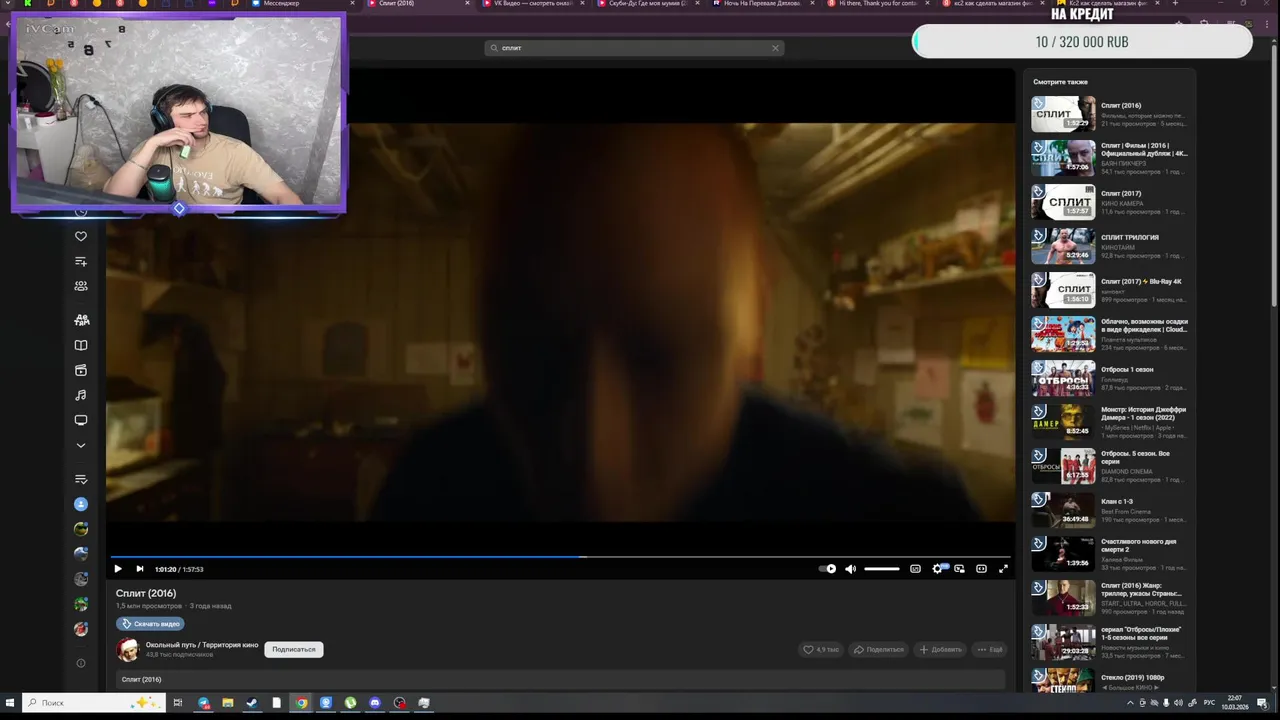Open subscriptions people icon in sidebar
Viewport: 1280px width, 720px height.
[81, 286]
